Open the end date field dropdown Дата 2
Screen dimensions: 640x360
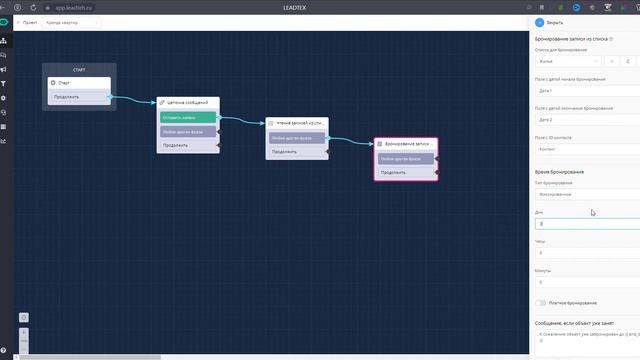(587, 120)
